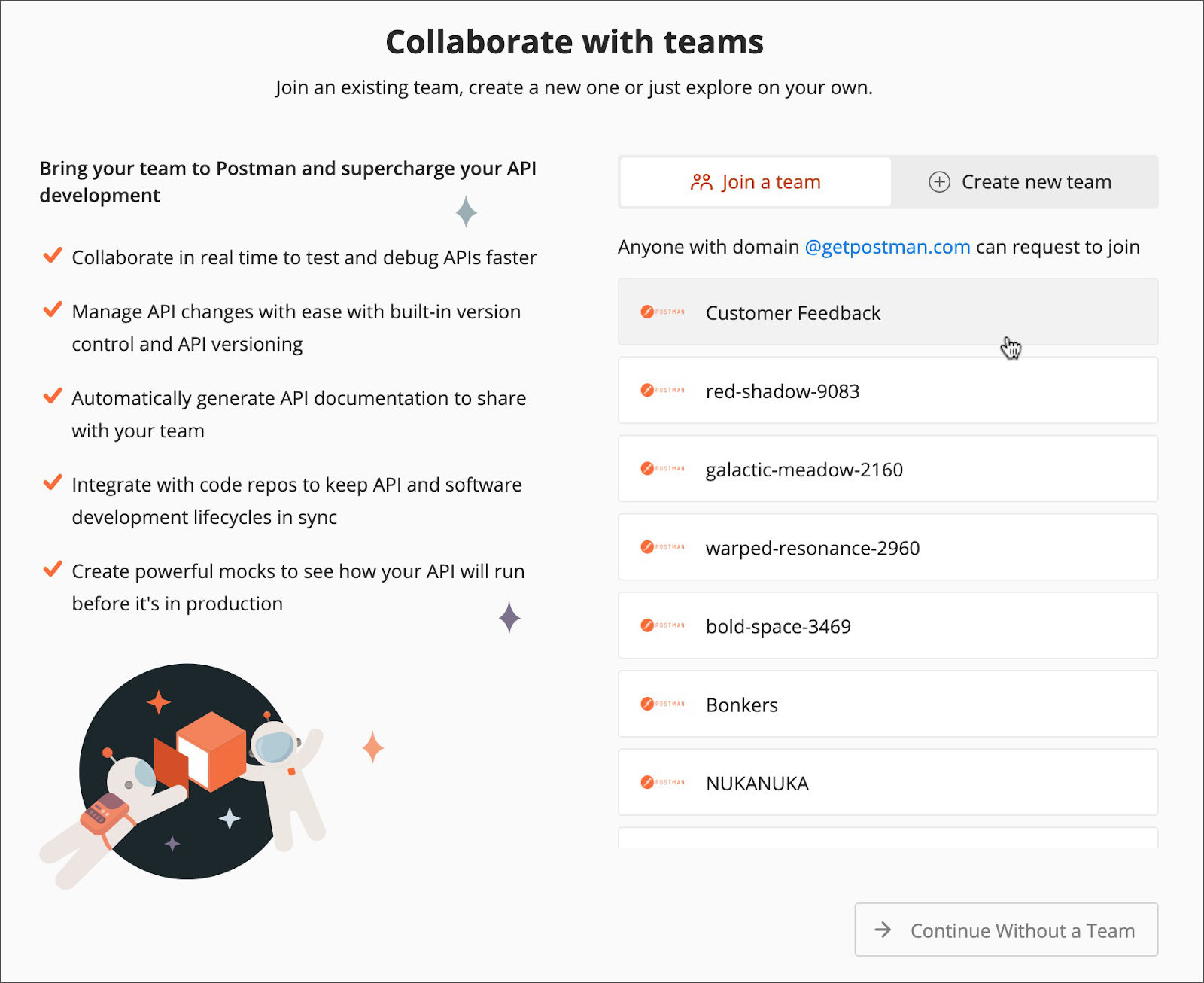Click Postman logo beside warped-resonance-2960

coord(662,546)
